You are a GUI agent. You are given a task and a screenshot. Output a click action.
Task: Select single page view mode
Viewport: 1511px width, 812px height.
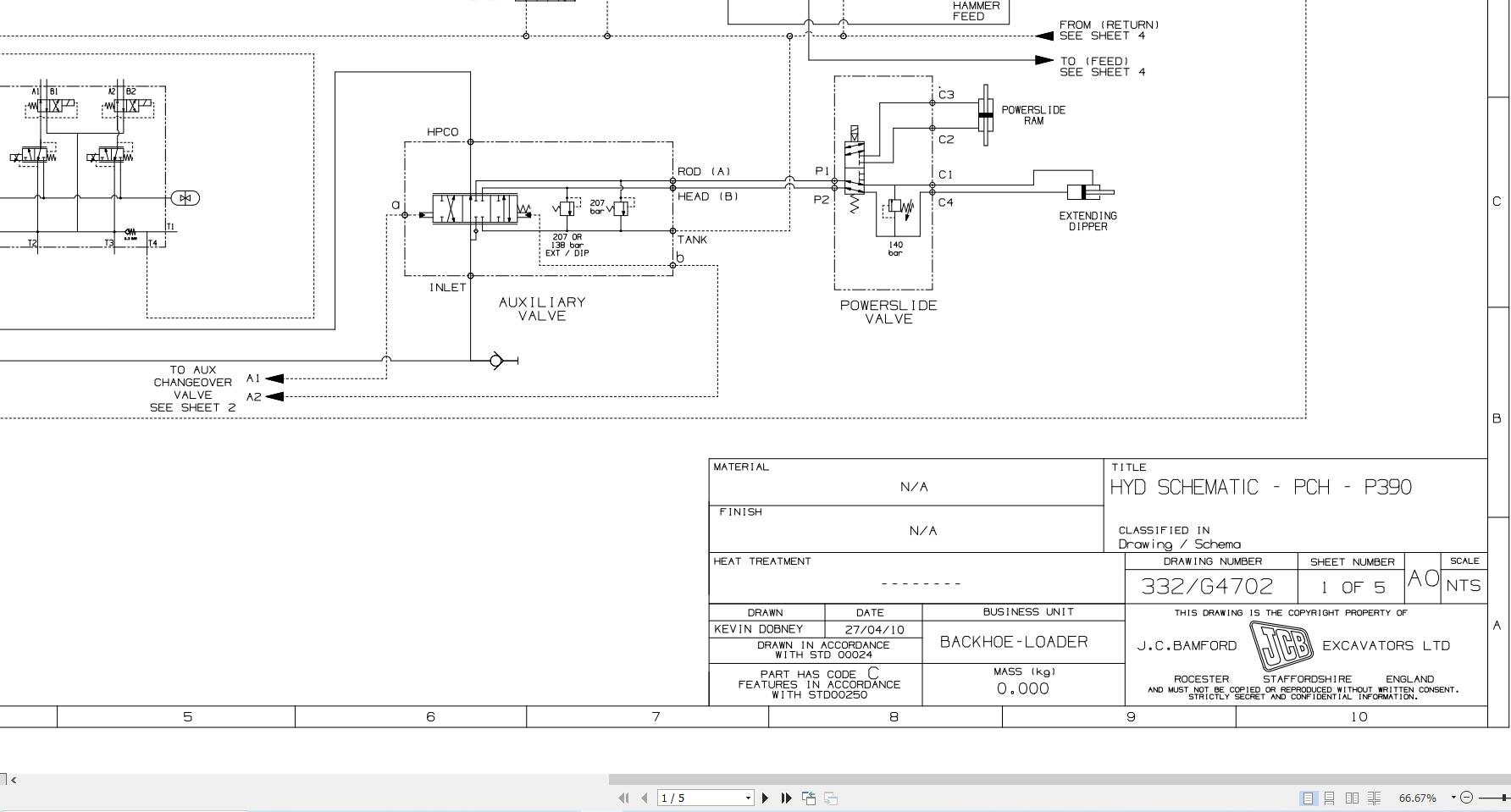[1309, 798]
